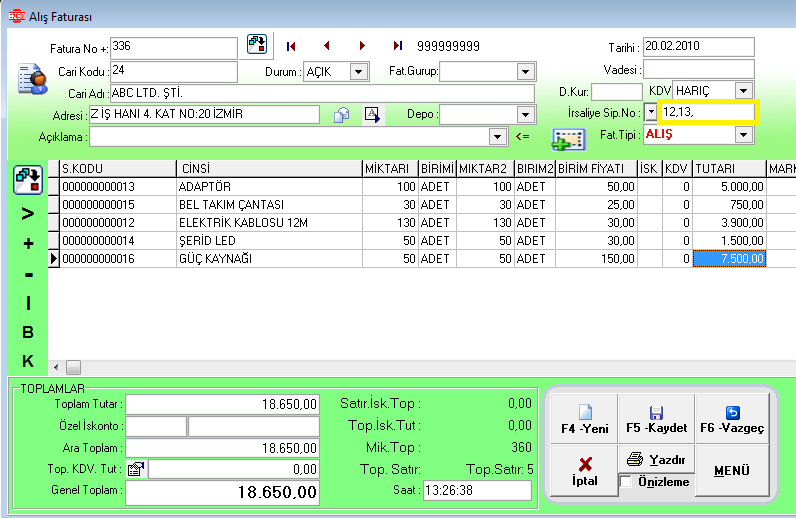Click the icon beside the Fatura No field

pyautogui.click(x=258, y=45)
